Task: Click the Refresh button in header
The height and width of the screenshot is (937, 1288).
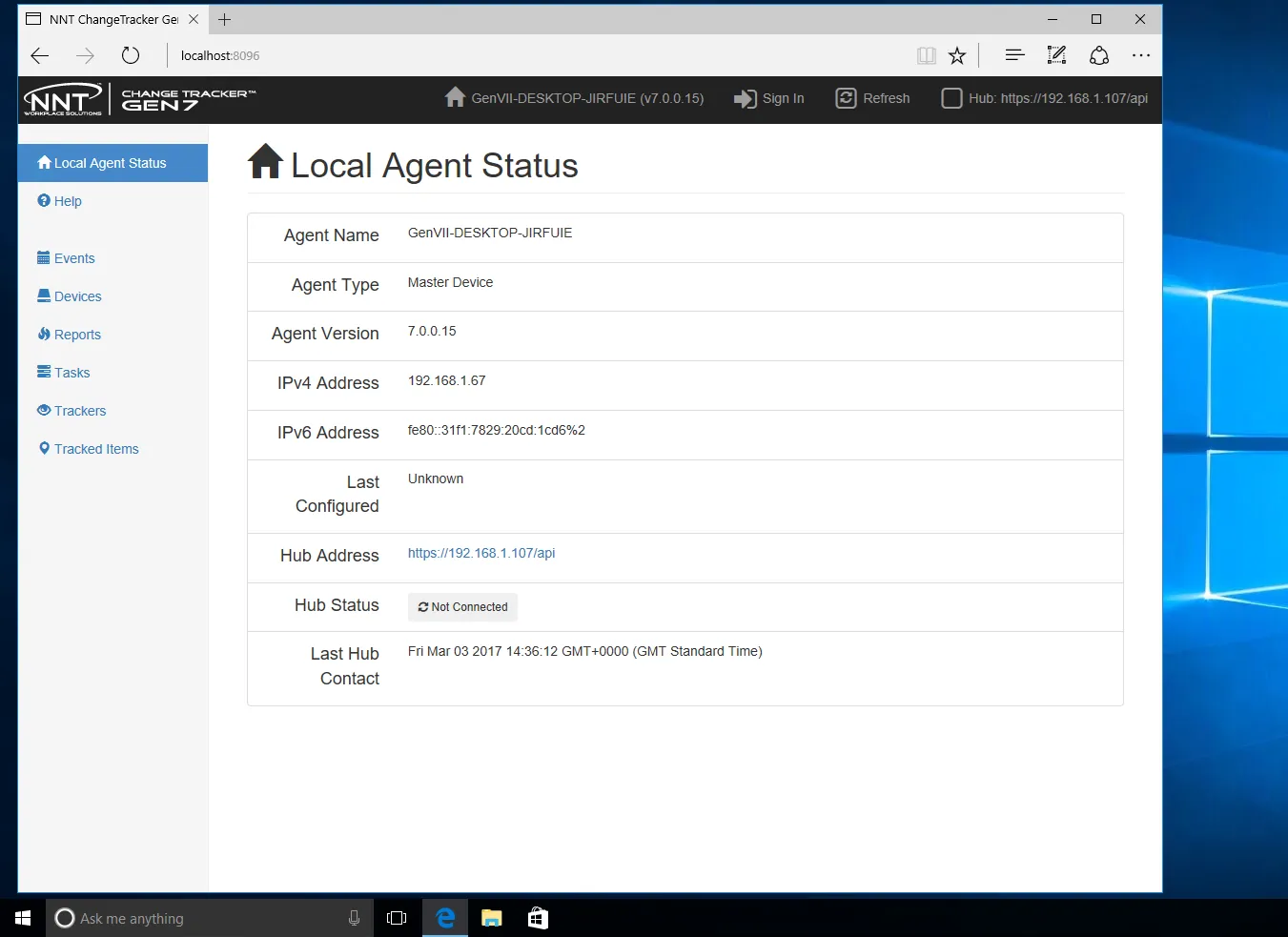Action: point(872,98)
